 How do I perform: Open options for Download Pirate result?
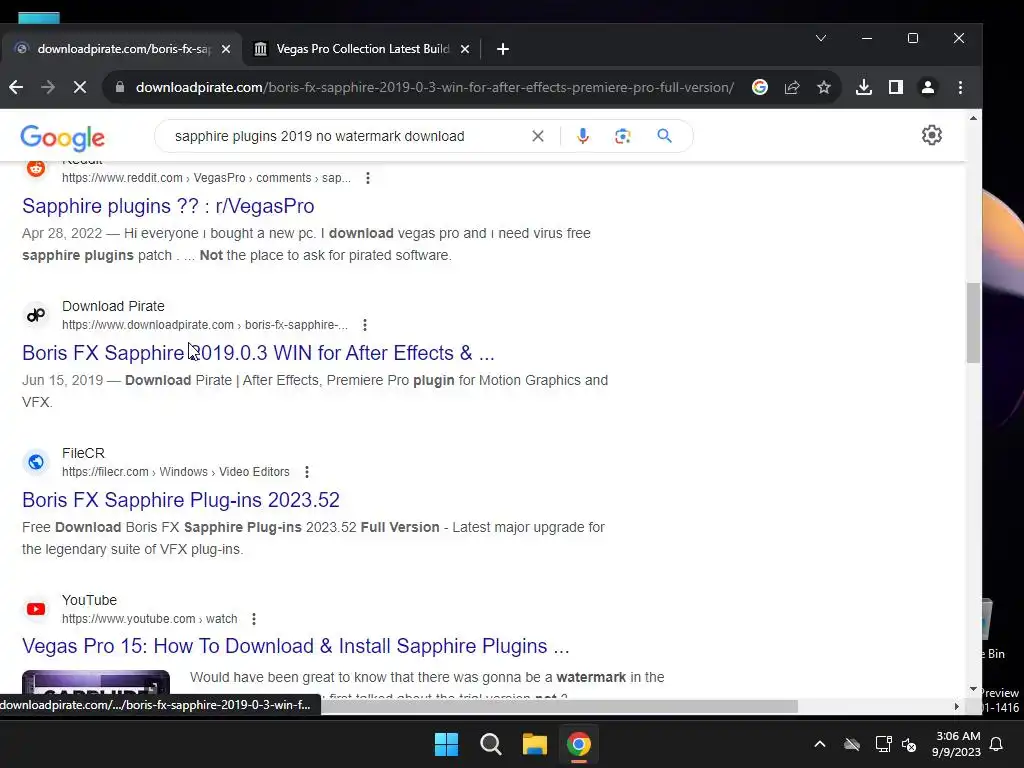tap(364, 325)
